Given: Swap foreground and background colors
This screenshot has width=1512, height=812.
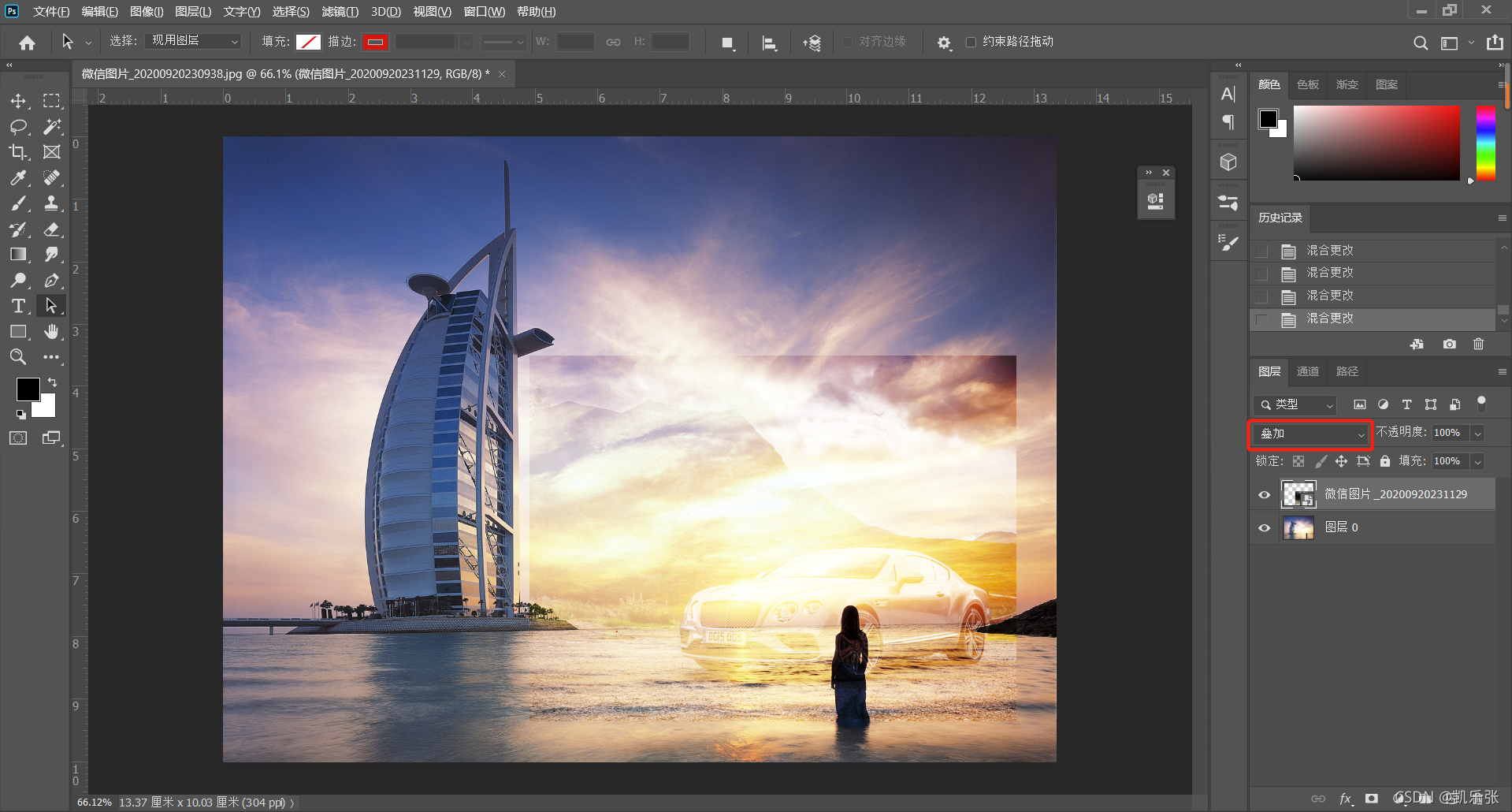Looking at the screenshot, I should [x=52, y=382].
